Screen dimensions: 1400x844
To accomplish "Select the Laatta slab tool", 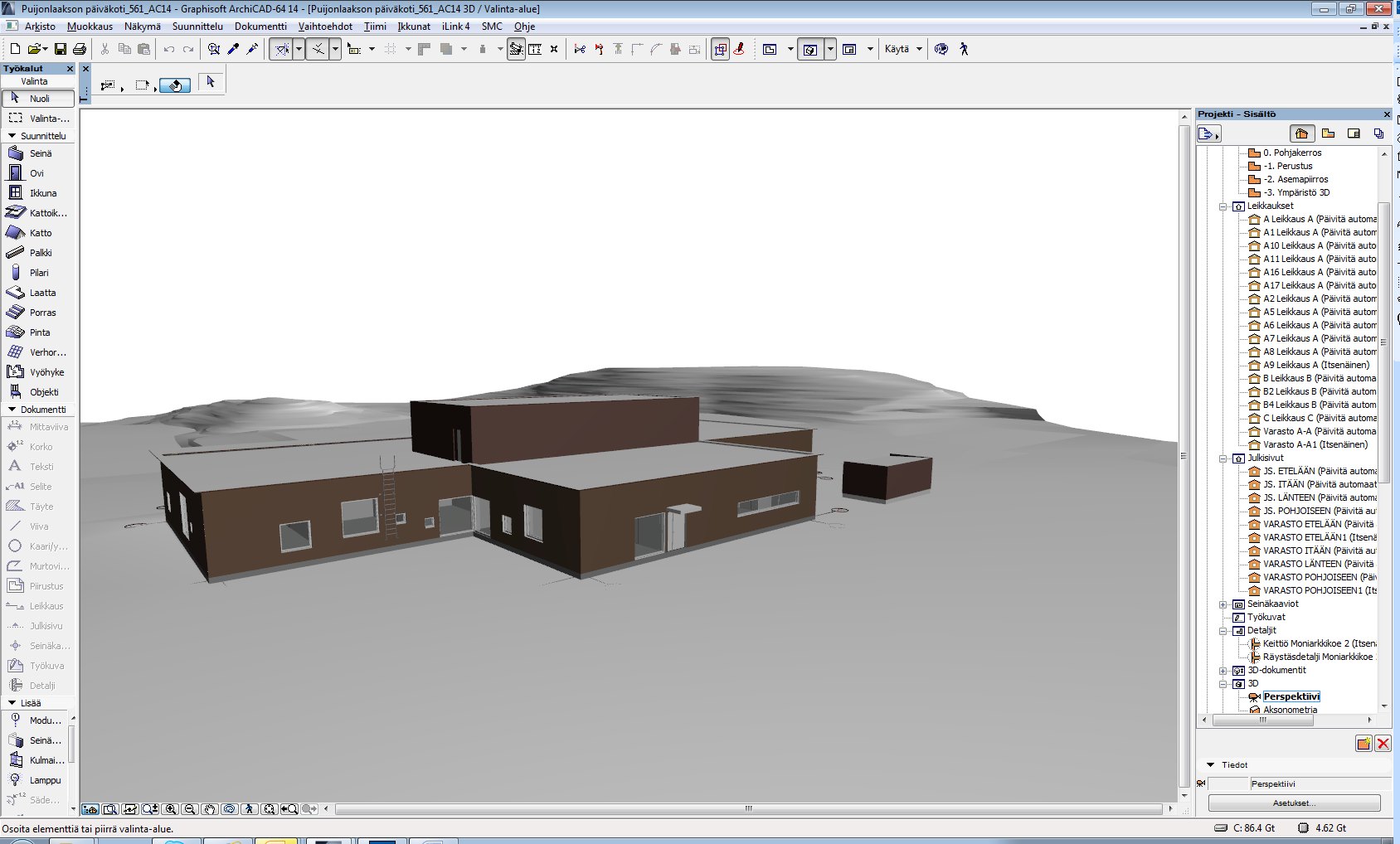I will click(37, 293).
